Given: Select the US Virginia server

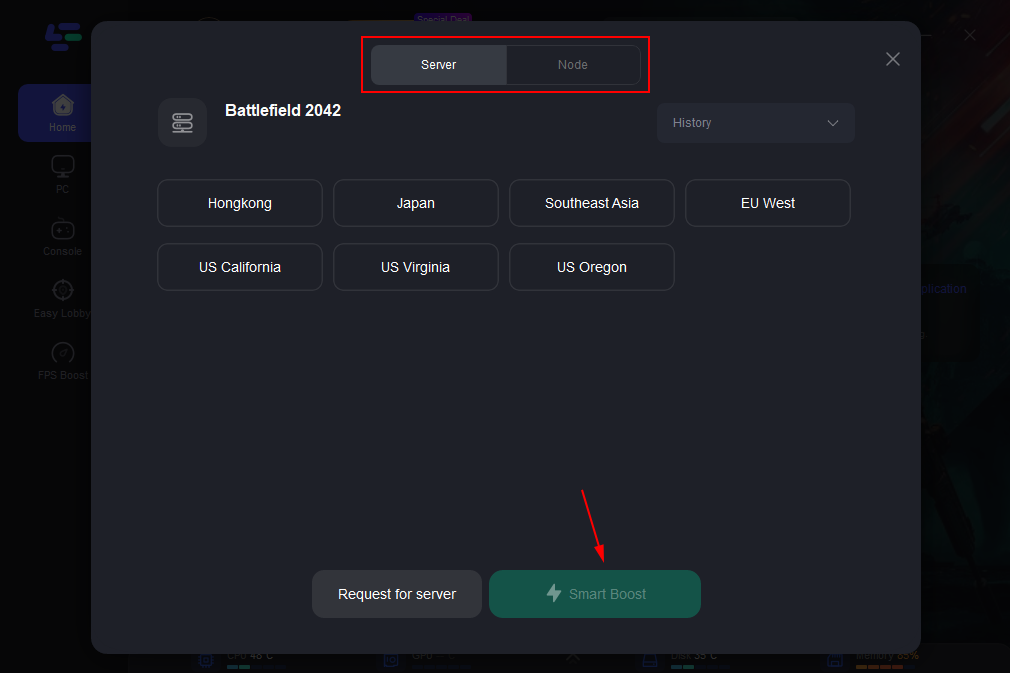Looking at the screenshot, I should click(416, 267).
